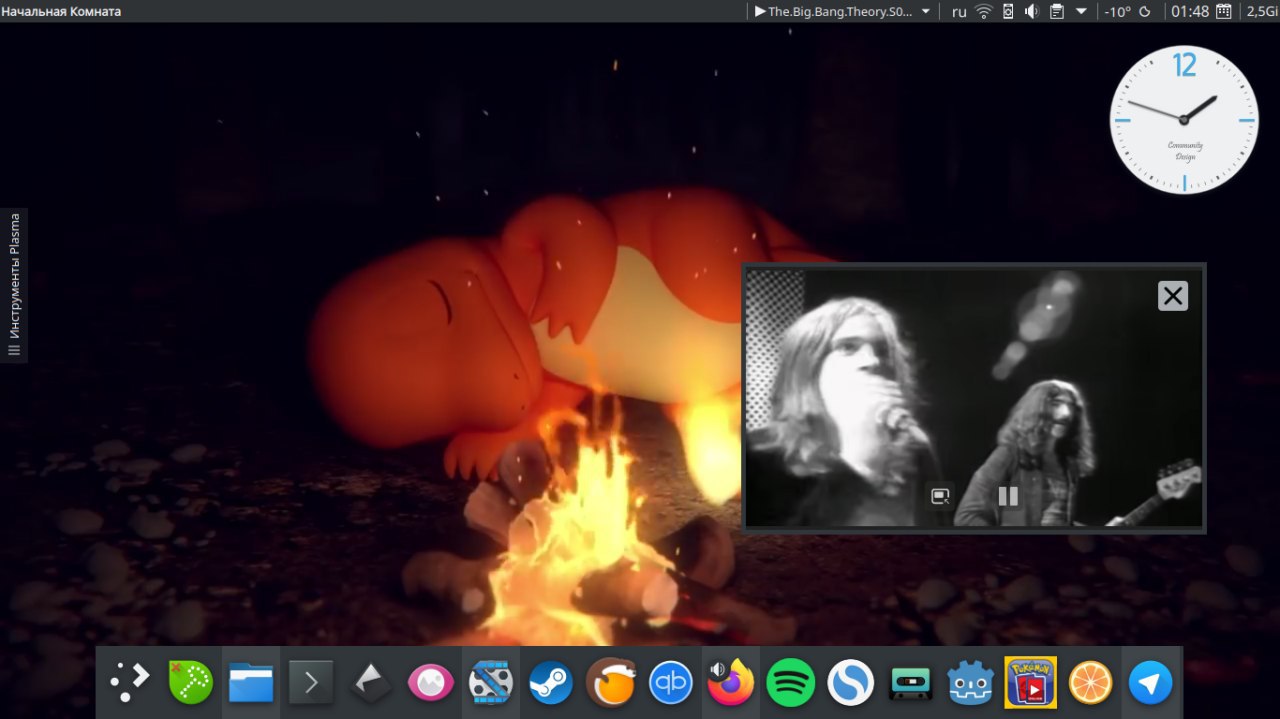Switch to Firefox in the dock
The width and height of the screenshot is (1280, 719).
click(x=731, y=682)
